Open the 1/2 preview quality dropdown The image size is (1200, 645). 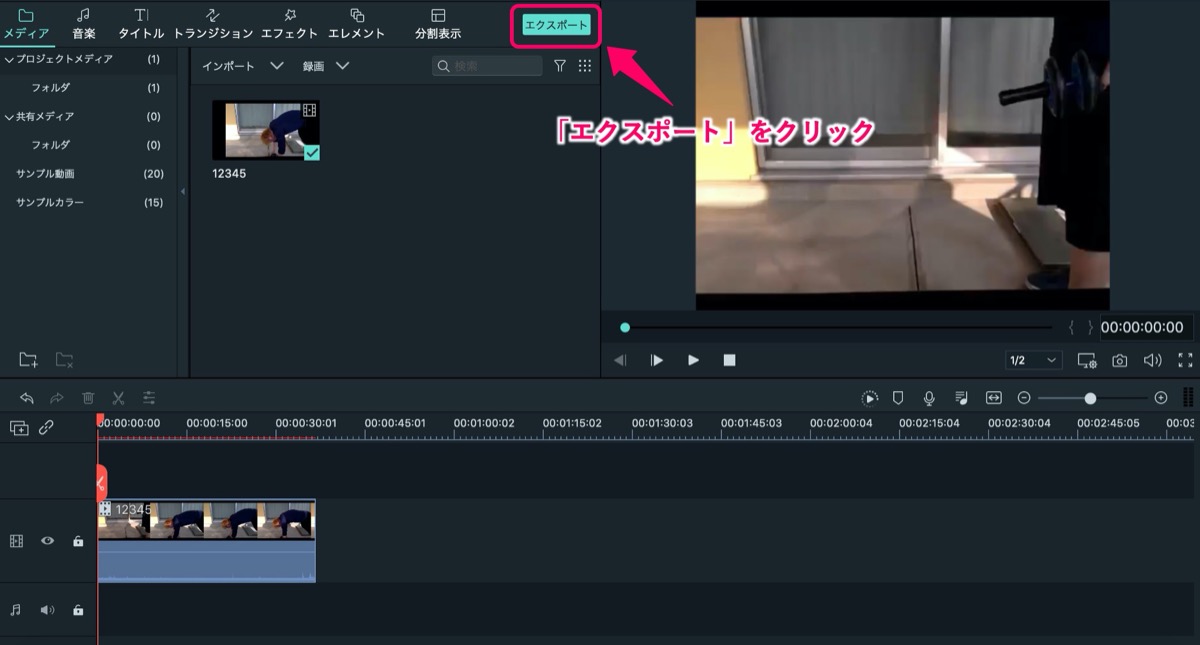coord(1033,360)
